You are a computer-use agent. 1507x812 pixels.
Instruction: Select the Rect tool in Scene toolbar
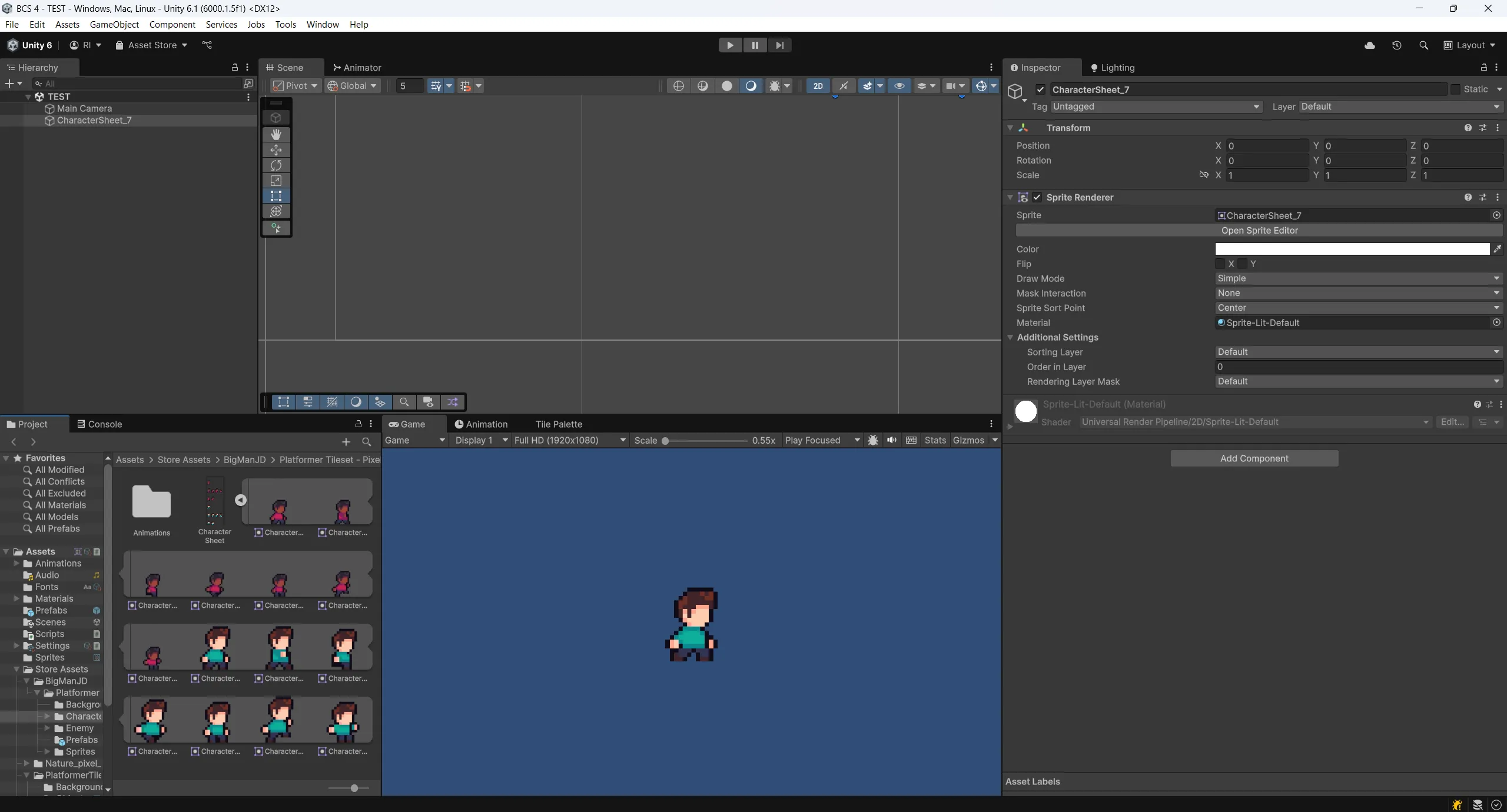pos(276,196)
